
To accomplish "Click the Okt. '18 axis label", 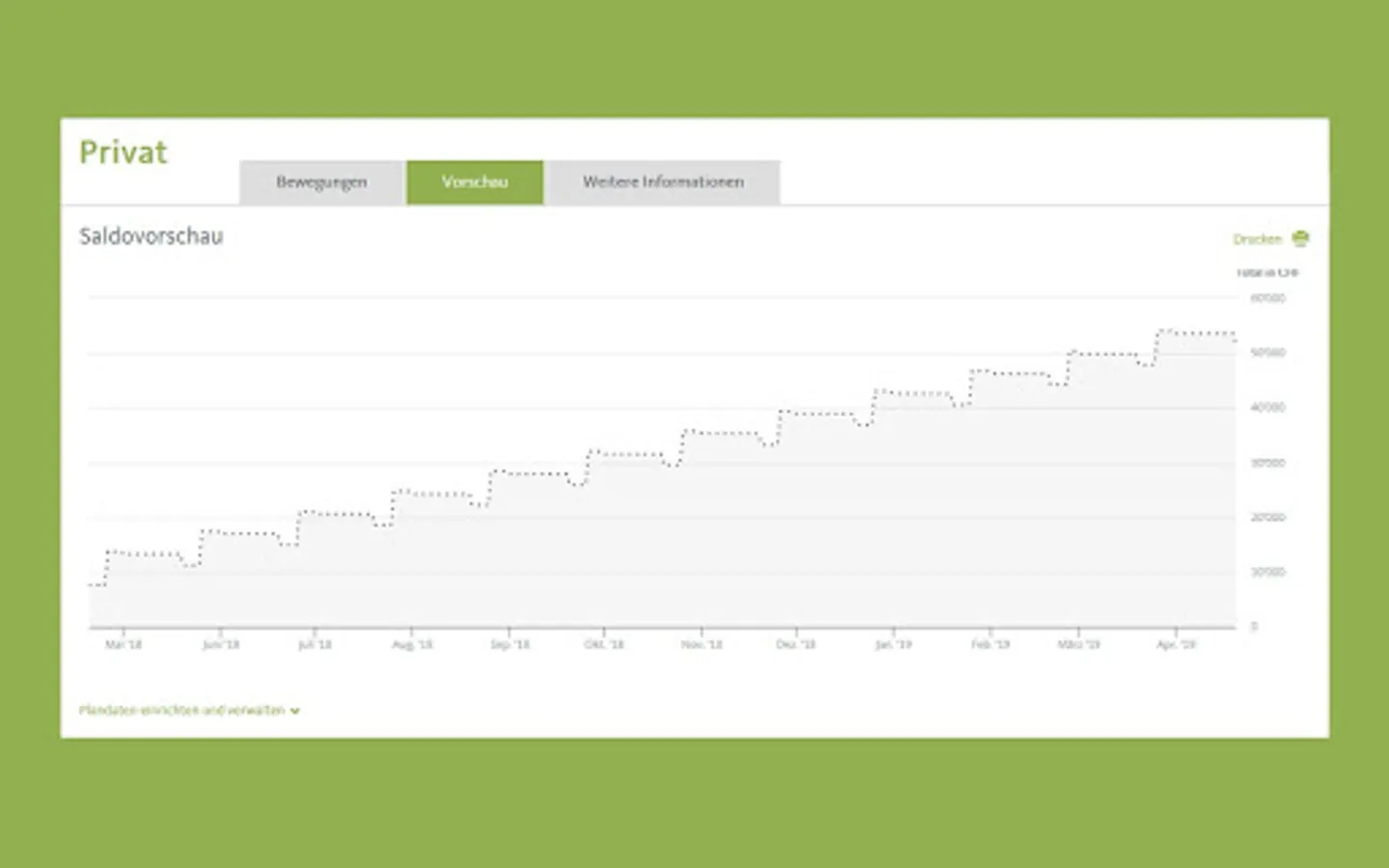I will (x=604, y=644).
